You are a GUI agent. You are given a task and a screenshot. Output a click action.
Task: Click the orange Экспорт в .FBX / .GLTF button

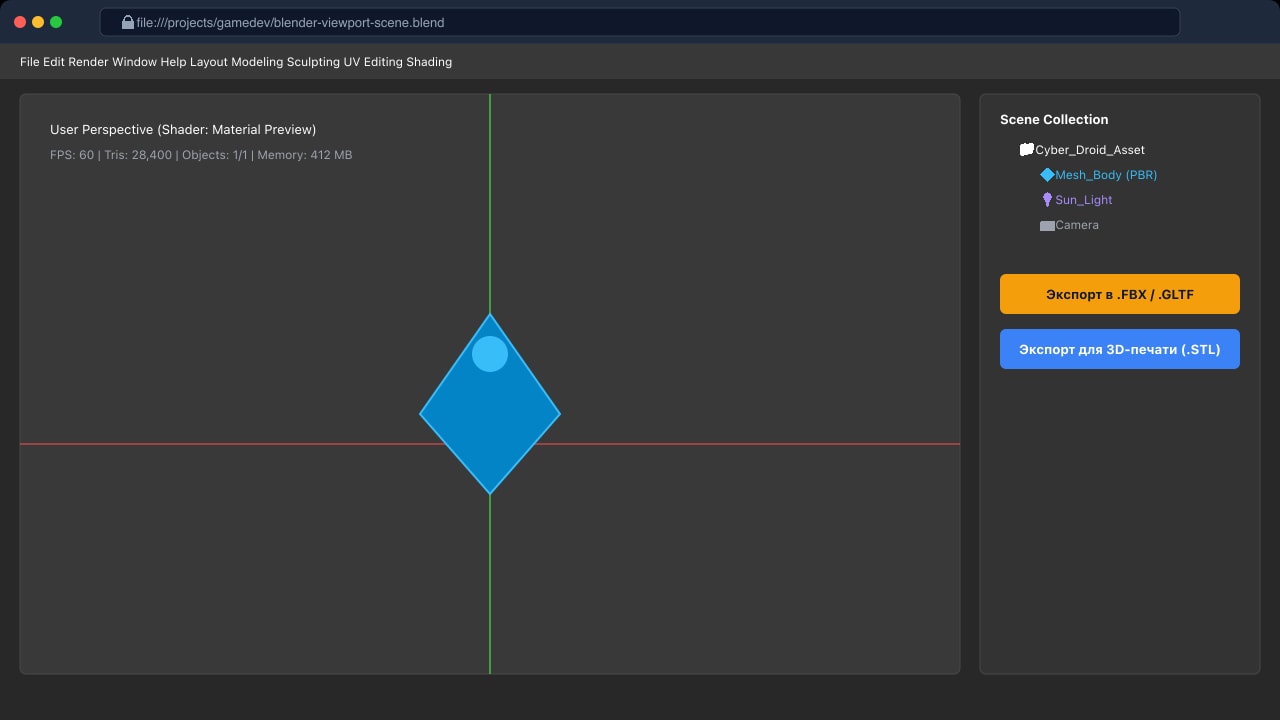(x=1120, y=294)
